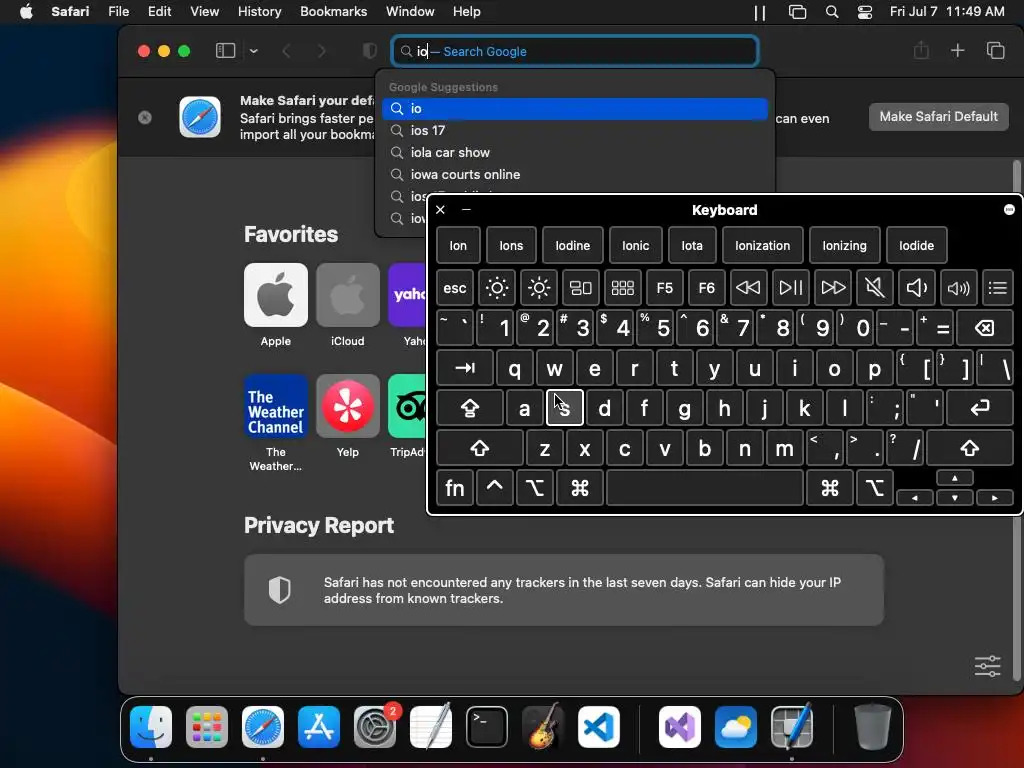This screenshot has width=1024, height=768.
Task: Mute sound with the mute key
Action: coord(874,288)
